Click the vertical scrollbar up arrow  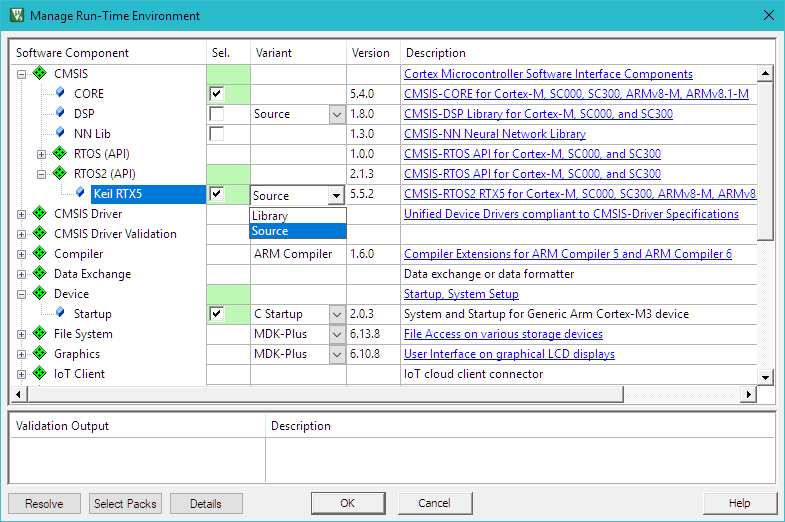[765, 74]
